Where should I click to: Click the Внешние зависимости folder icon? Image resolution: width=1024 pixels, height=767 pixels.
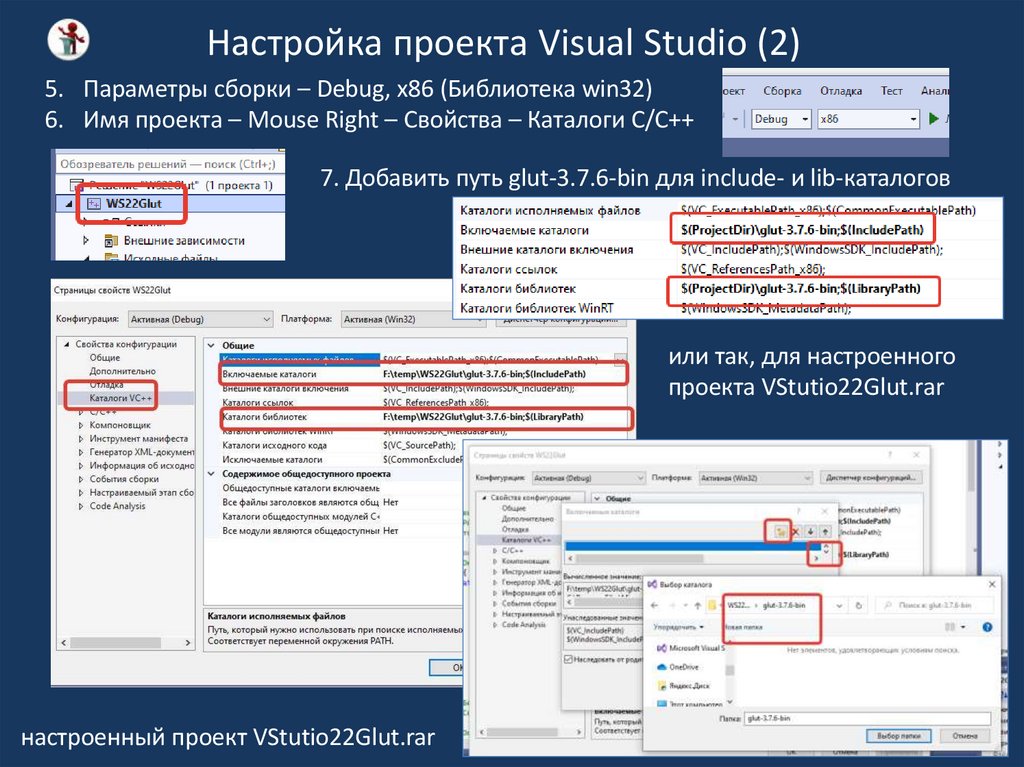tap(111, 240)
